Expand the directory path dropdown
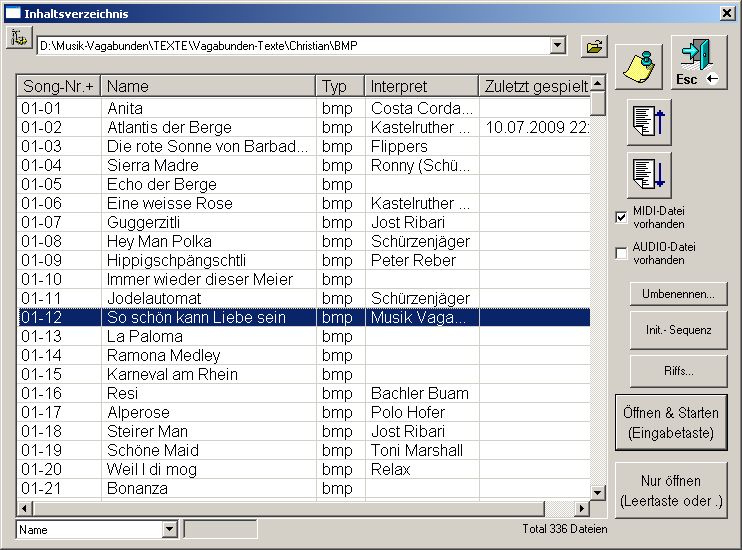Screen dimensions: 742x550 [x=558, y=46]
